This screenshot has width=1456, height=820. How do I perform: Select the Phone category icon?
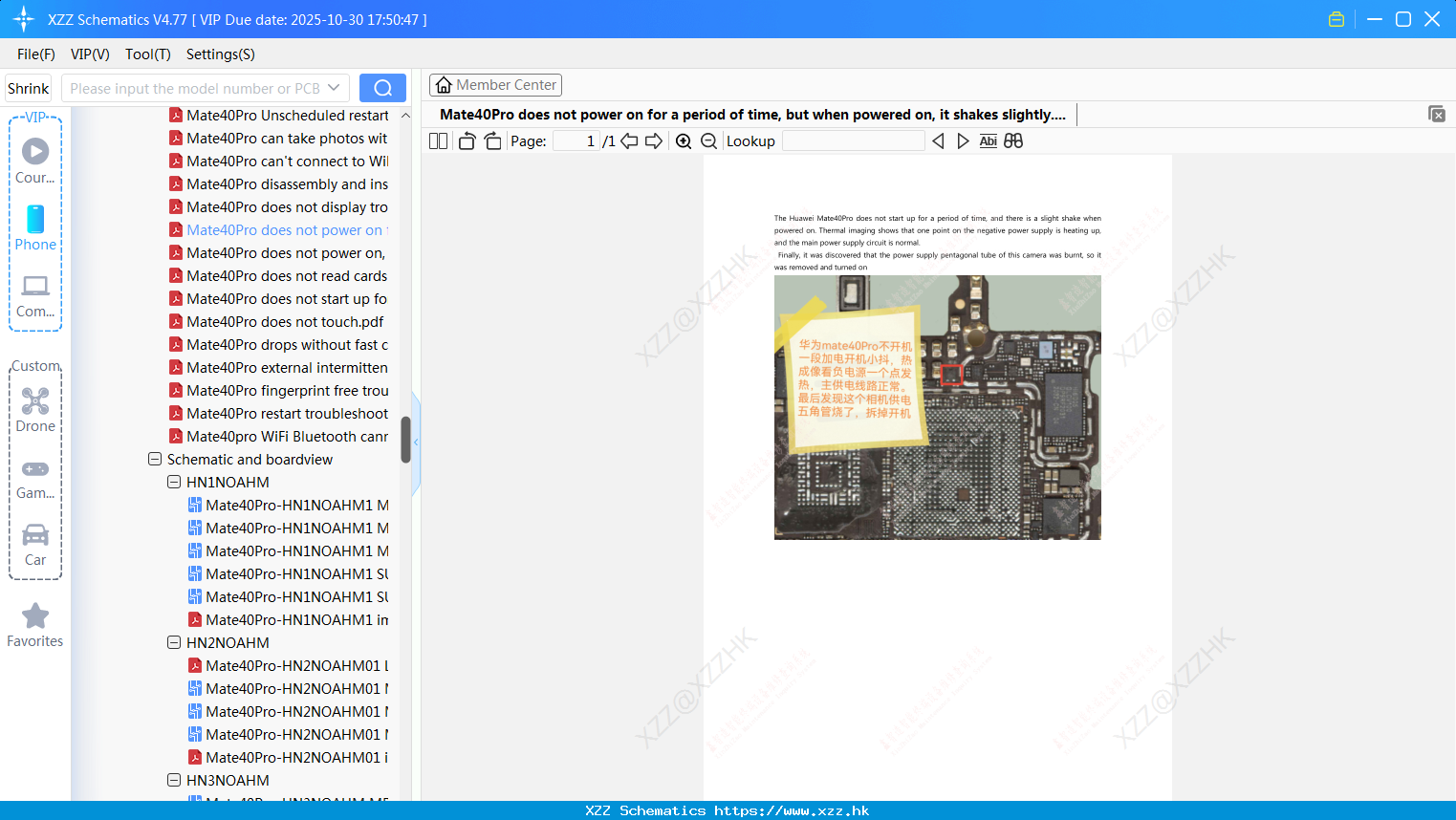tap(35, 227)
